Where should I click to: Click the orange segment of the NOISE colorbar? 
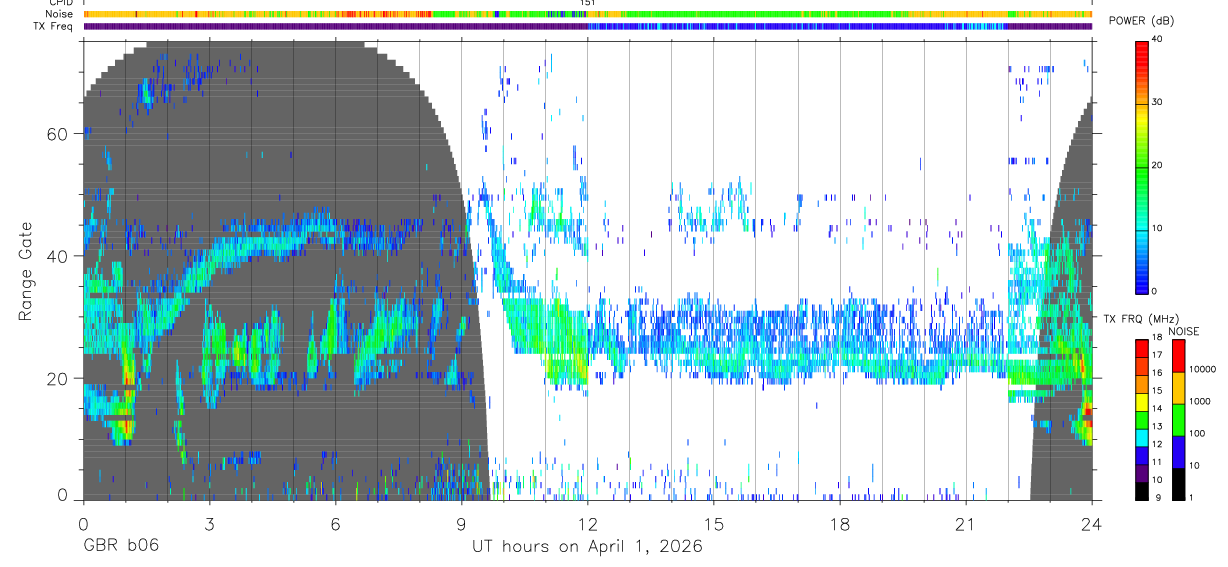(1178, 387)
